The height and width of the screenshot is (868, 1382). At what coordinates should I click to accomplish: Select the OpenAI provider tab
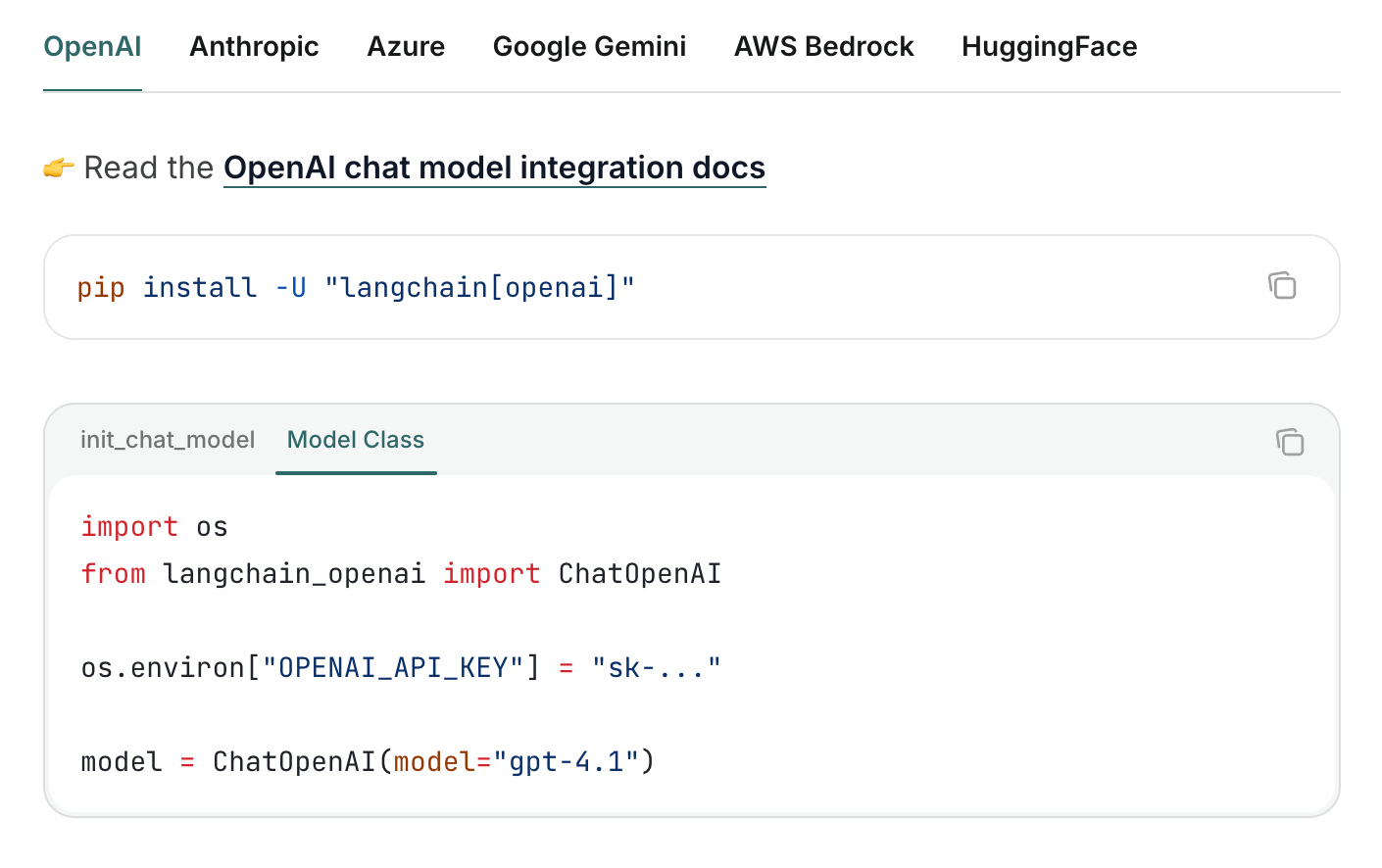[92, 46]
